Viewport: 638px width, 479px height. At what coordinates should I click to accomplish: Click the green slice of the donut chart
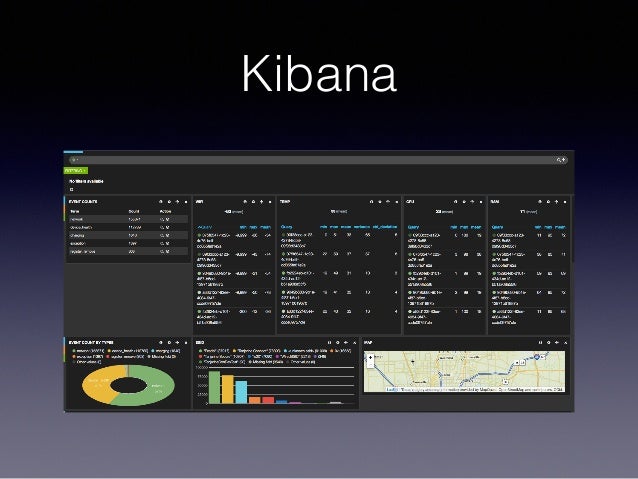point(158,387)
